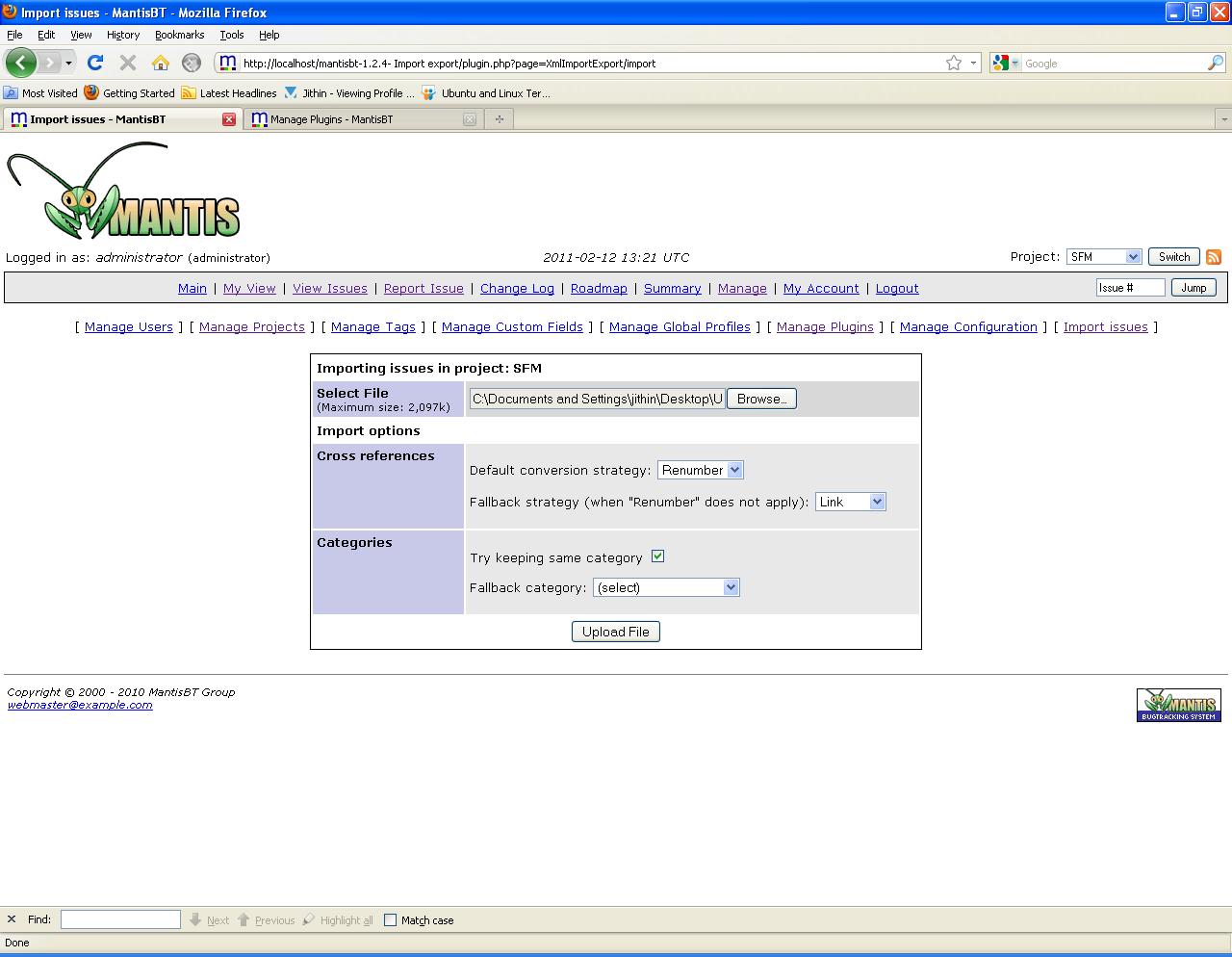Open the Bookmarks menu

[179, 35]
